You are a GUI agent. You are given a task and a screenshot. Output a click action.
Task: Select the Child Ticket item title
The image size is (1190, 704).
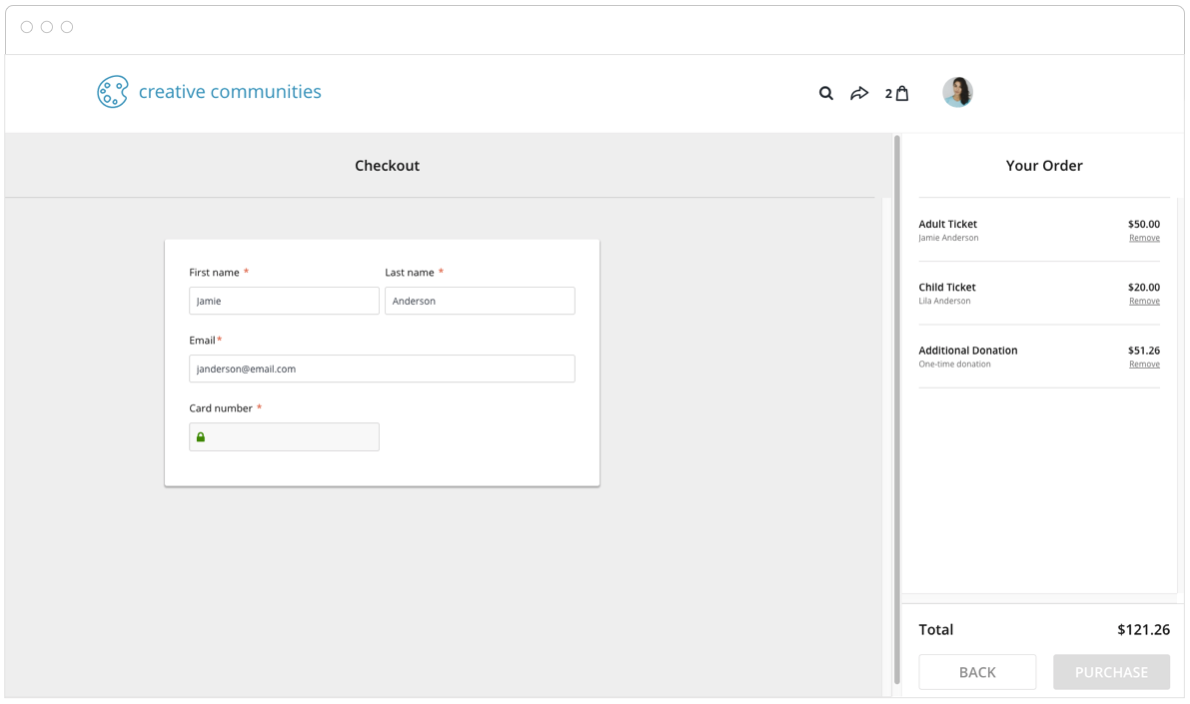point(947,287)
